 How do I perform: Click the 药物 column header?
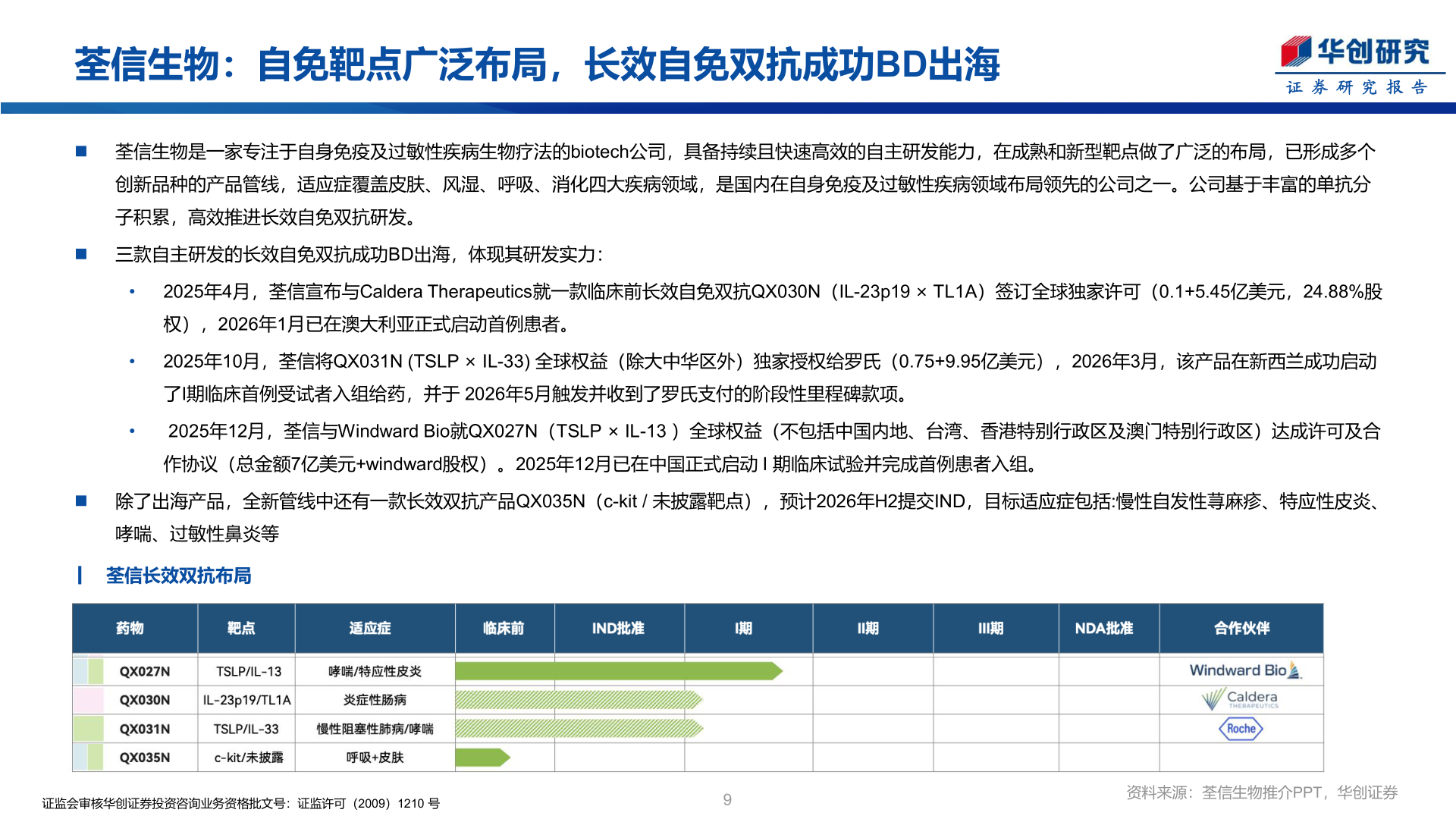135,628
